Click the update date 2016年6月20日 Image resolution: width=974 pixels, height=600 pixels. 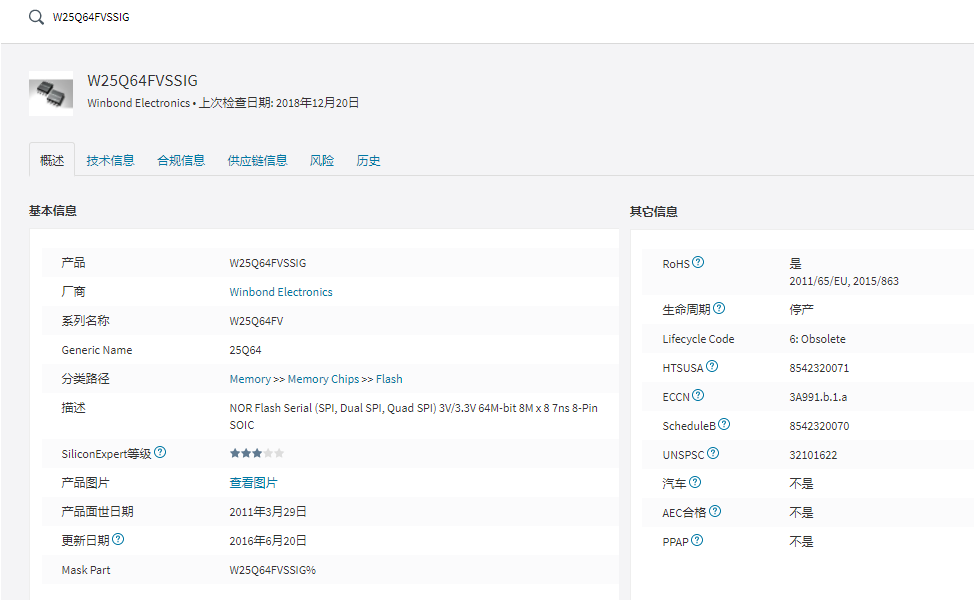268,541
